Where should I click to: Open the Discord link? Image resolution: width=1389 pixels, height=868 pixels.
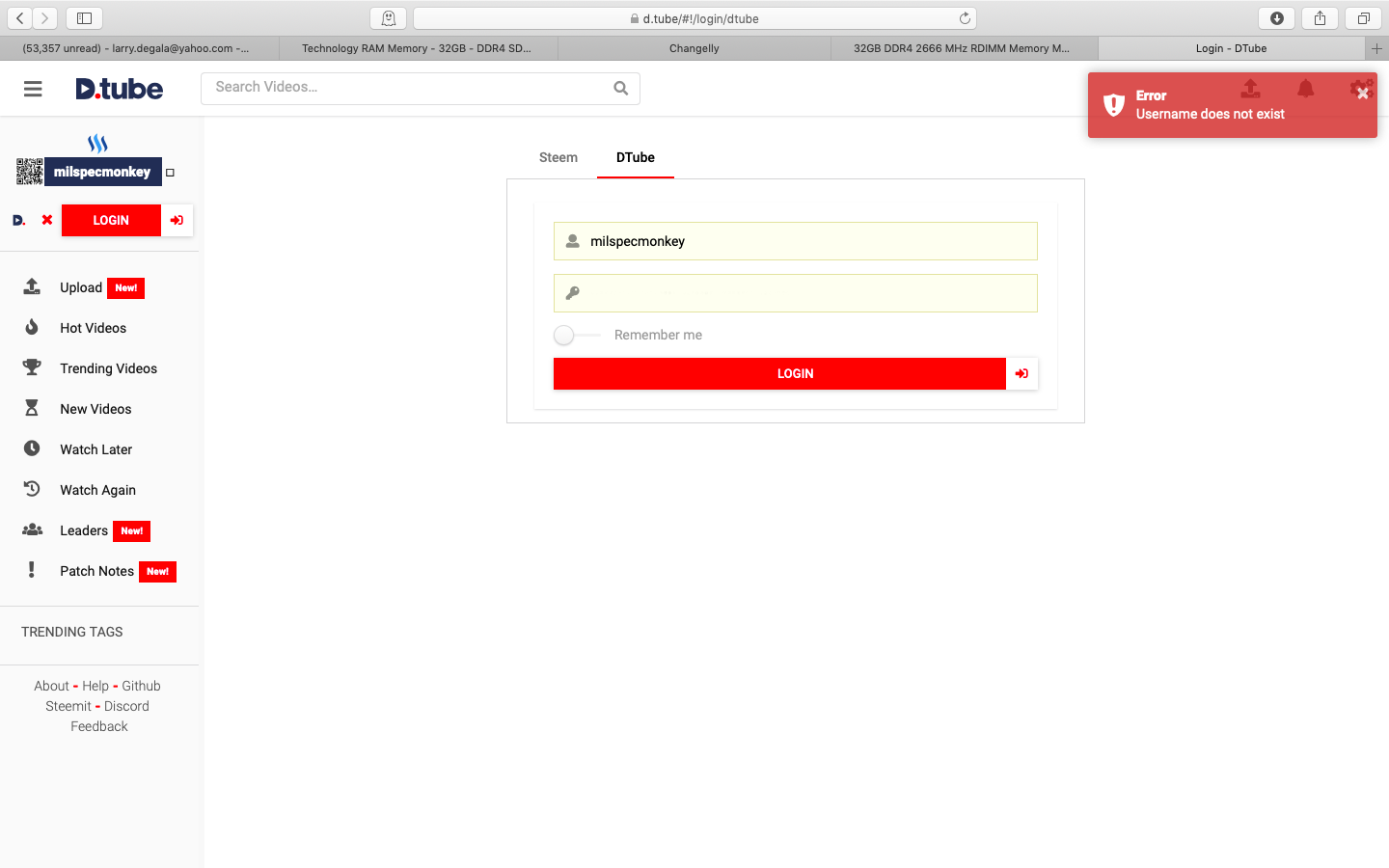pyautogui.click(x=126, y=706)
